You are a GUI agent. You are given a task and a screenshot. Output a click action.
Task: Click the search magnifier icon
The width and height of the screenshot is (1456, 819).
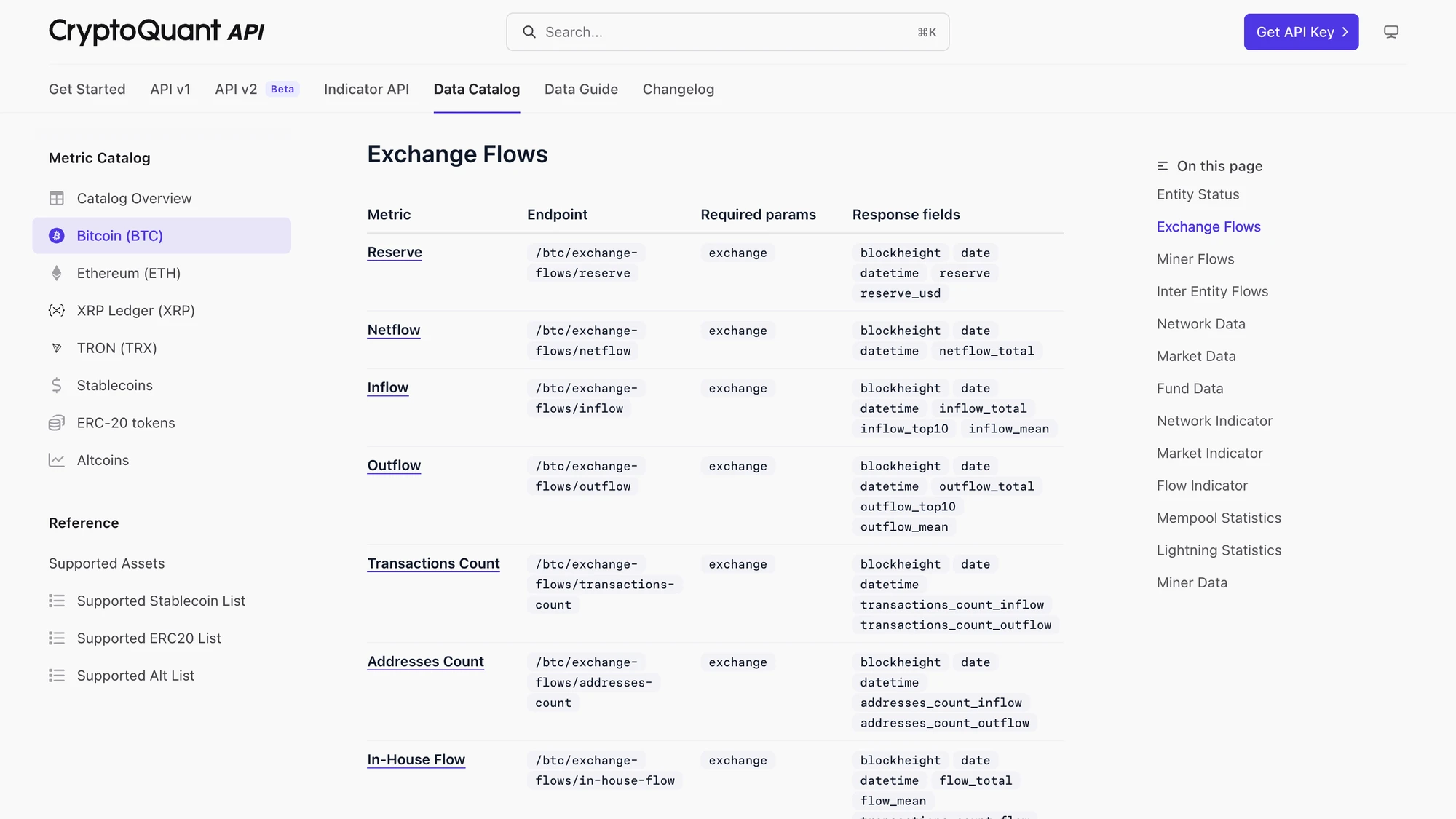(x=529, y=32)
